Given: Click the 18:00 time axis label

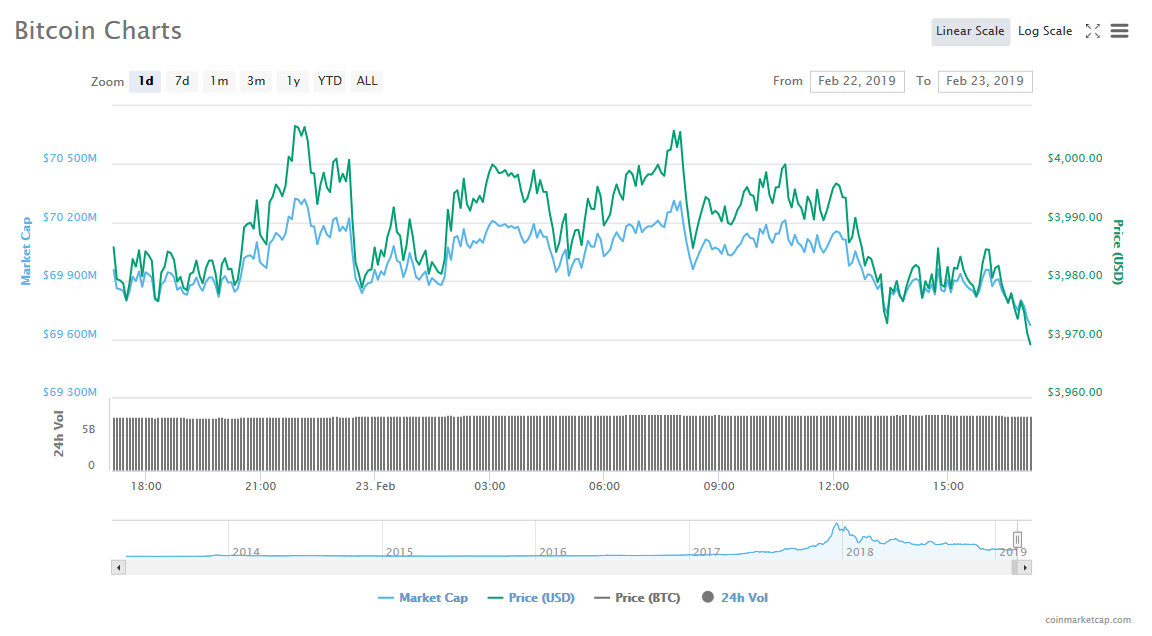Looking at the screenshot, I should 146,486.
